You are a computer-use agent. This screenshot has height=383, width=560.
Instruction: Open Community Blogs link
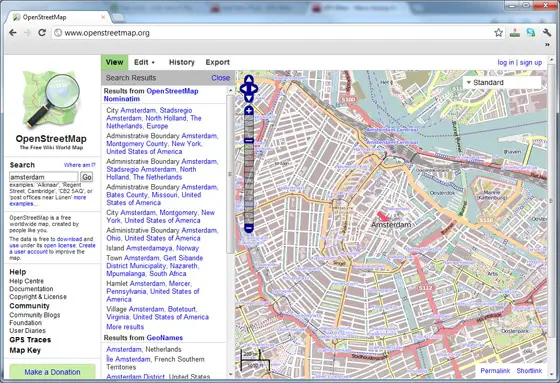tap(35, 315)
